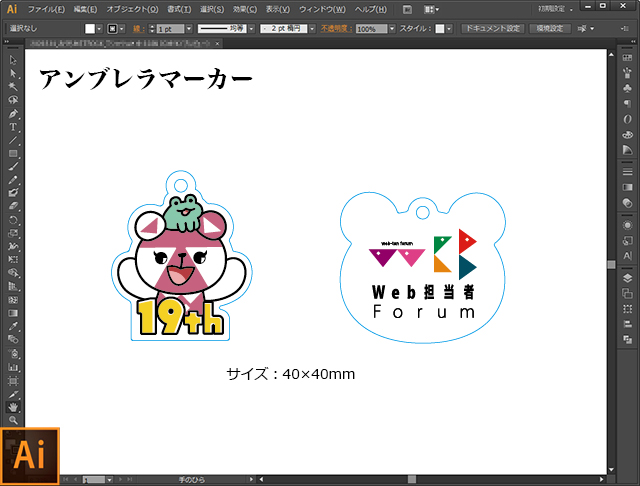
Task: Select the Rectangle tool
Action: point(13,153)
